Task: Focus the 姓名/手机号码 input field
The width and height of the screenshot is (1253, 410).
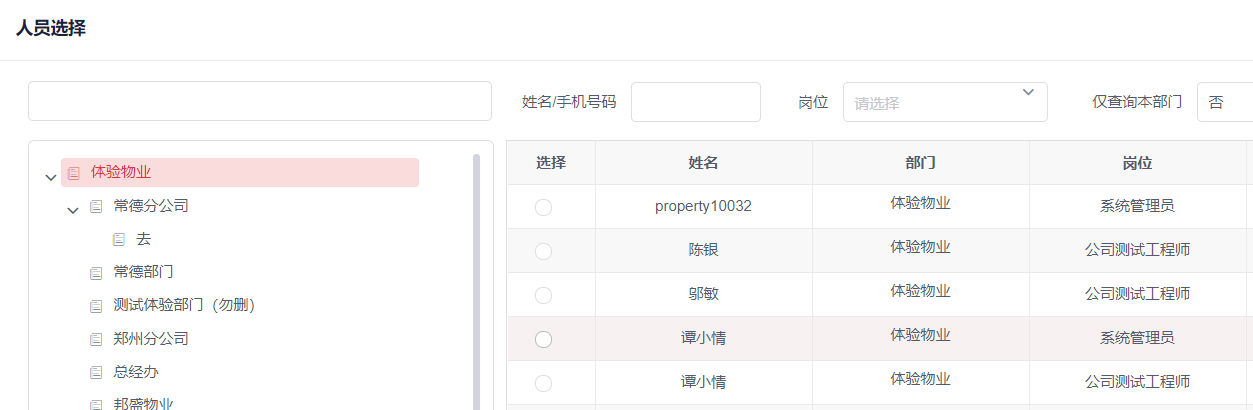Action: 695,102
